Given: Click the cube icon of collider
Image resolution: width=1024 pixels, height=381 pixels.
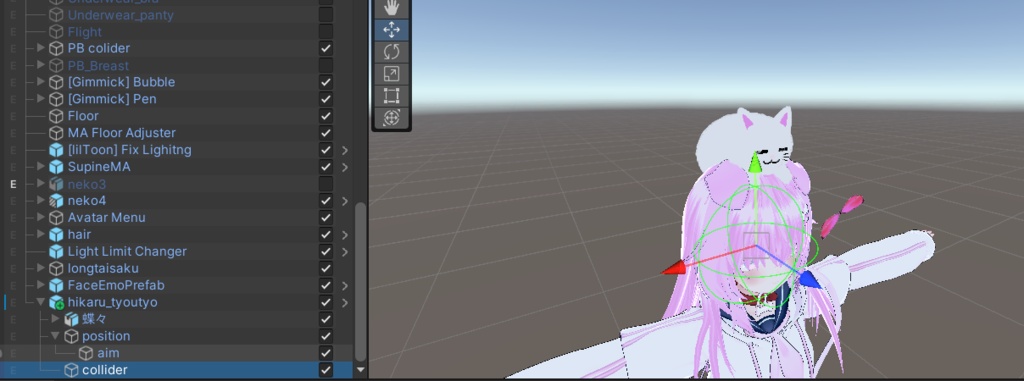Looking at the screenshot, I should click(71, 371).
